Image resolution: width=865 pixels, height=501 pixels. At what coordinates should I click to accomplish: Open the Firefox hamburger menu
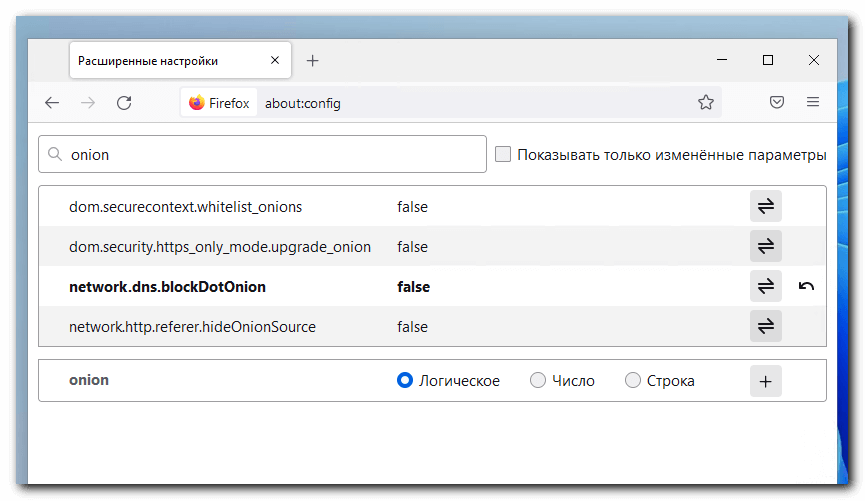click(x=812, y=102)
